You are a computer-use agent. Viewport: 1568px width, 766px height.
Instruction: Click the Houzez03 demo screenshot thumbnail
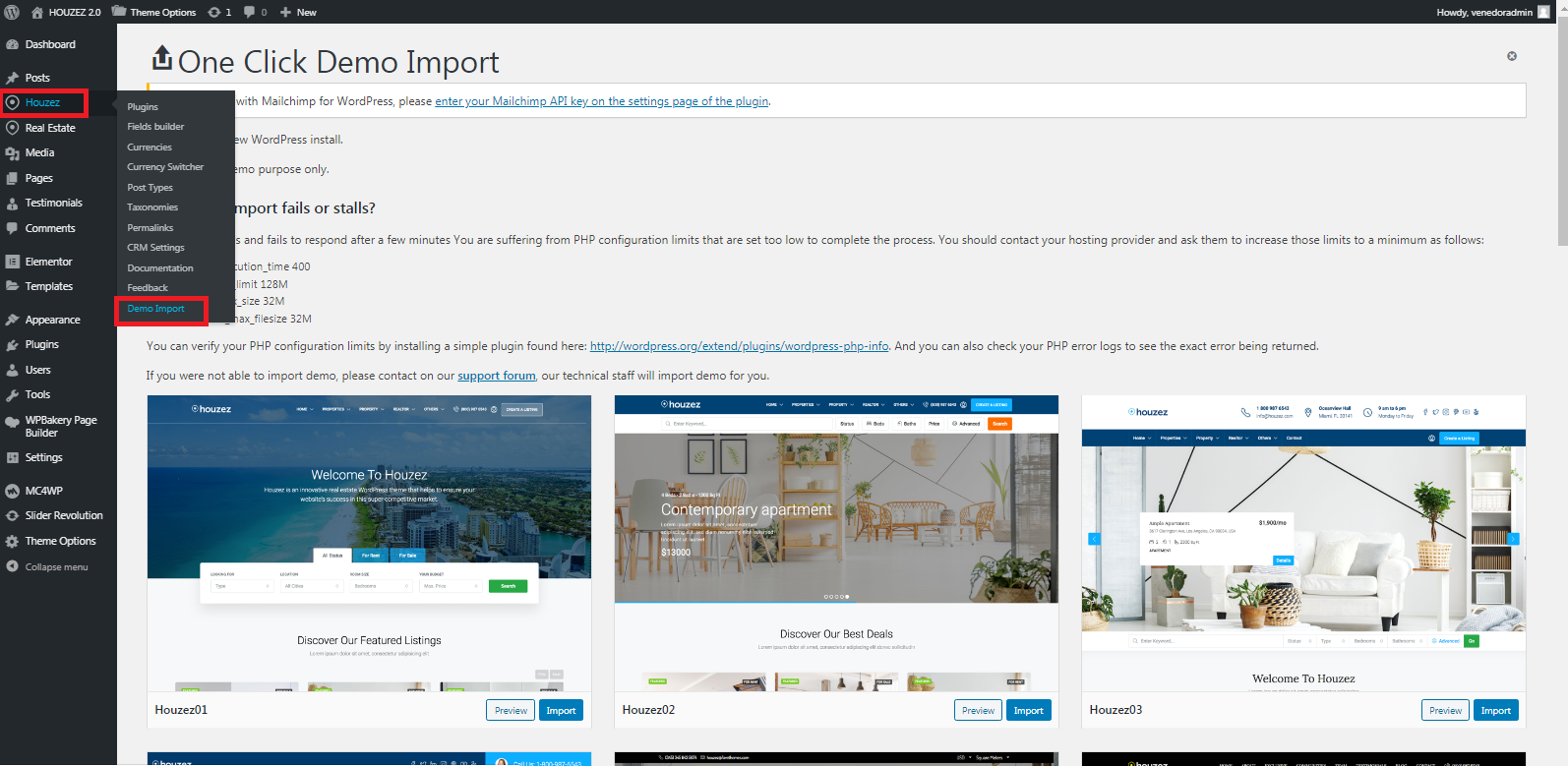tap(1303, 544)
